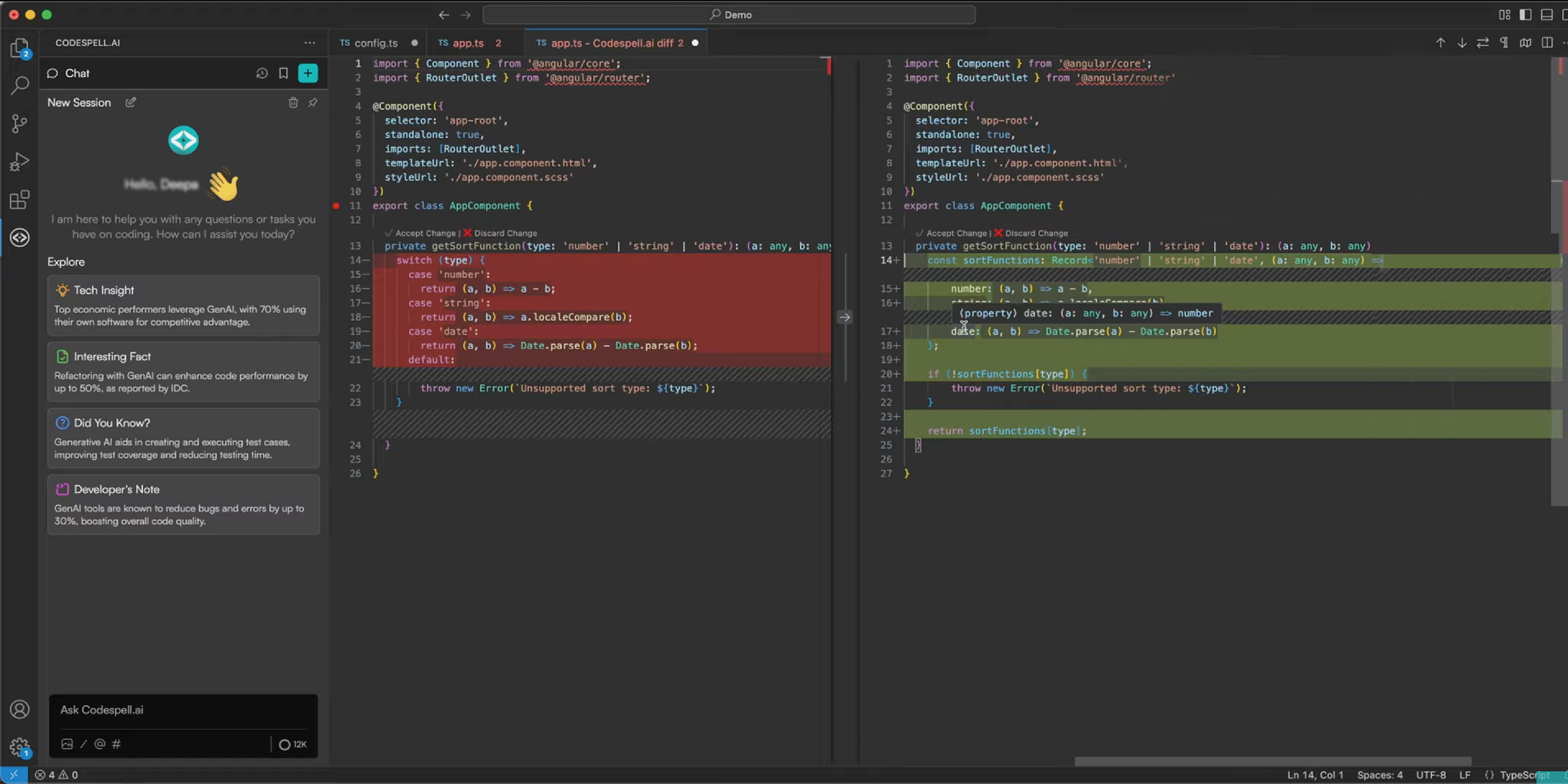Image resolution: width=1568 pixels, height=784 pixels.
Task: Open the Manage gear icon
Action: click(19, 747)
